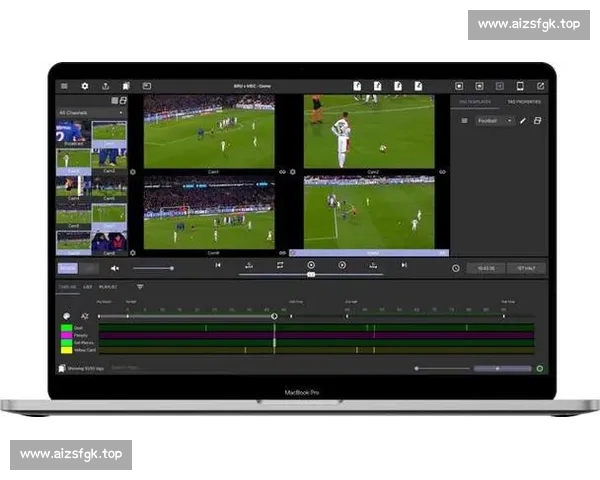Switch to the LIST tab
Viewport: 600px width, 480px height.
(x=88, y=287)
